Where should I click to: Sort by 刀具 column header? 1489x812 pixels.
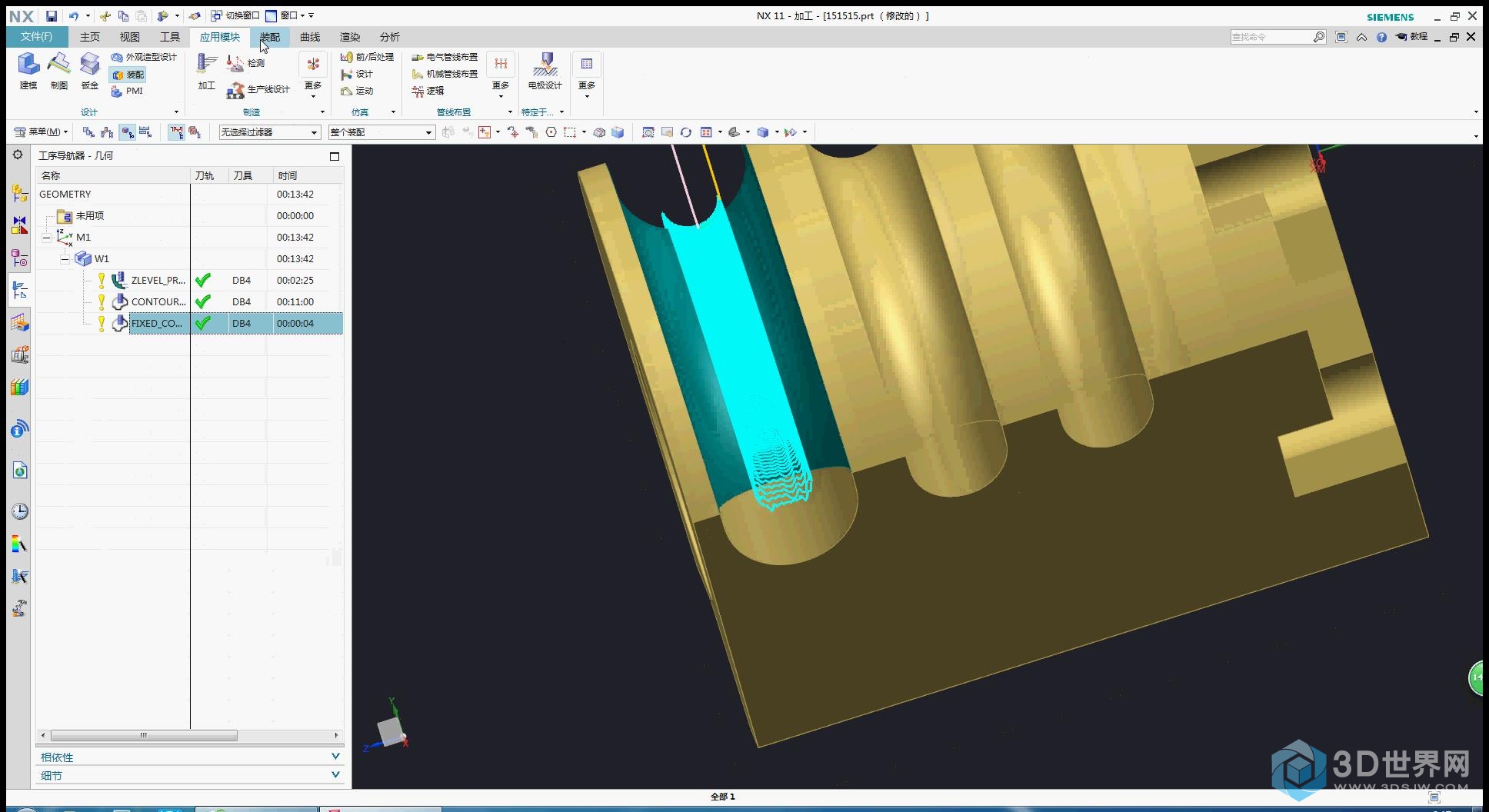[251, 176]
